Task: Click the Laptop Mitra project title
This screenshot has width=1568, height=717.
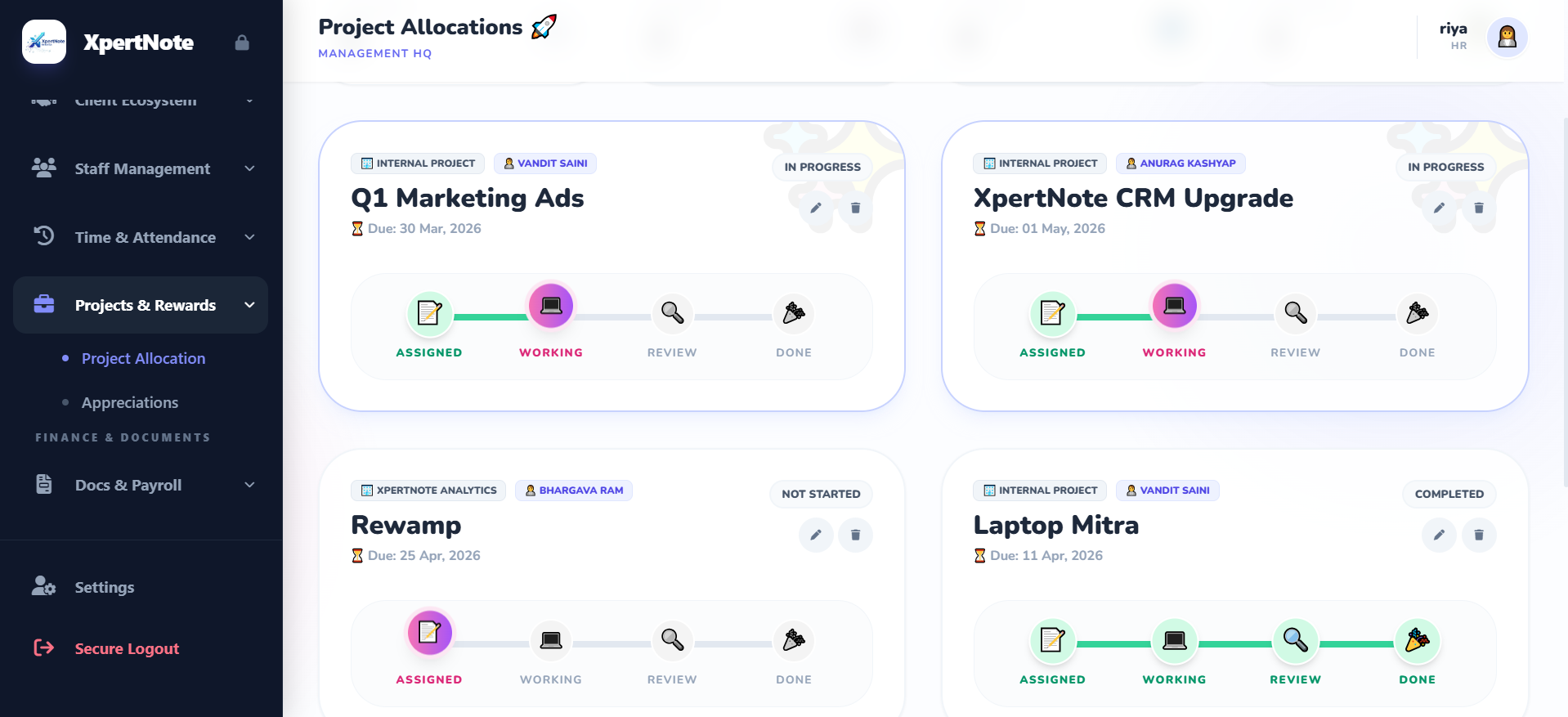Action: 1055,525
